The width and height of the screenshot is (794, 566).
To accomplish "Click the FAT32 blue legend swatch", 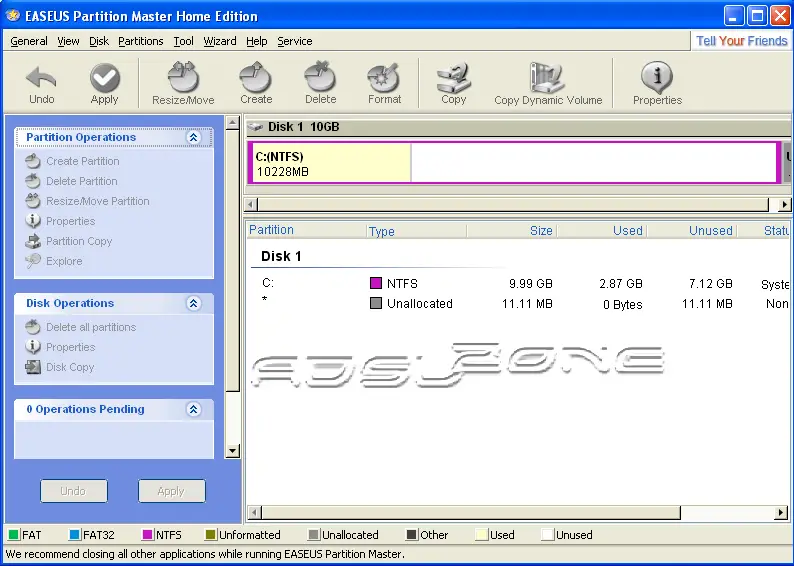I will (x=74, y=535).
